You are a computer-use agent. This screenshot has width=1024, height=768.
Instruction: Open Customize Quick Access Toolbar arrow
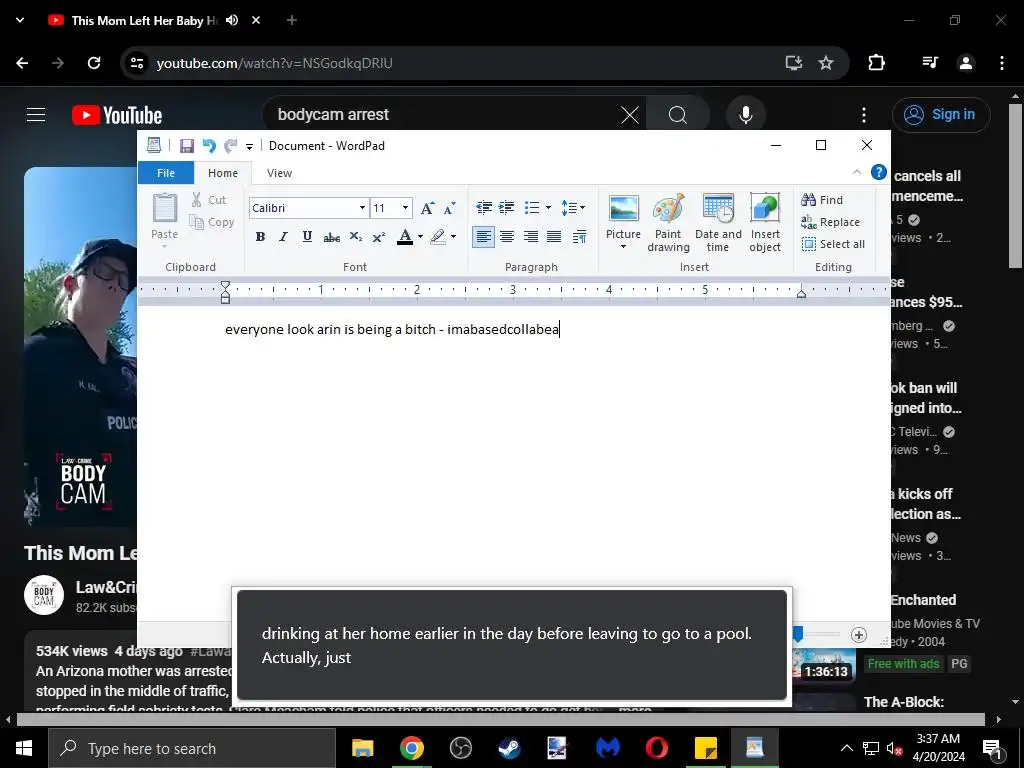[249, 146]
